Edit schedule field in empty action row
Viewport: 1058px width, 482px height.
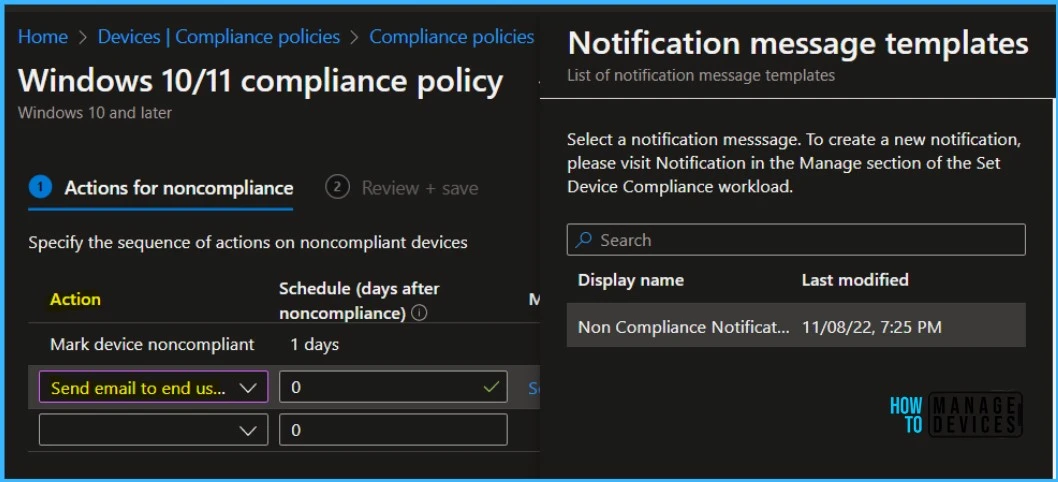point(393,429)
